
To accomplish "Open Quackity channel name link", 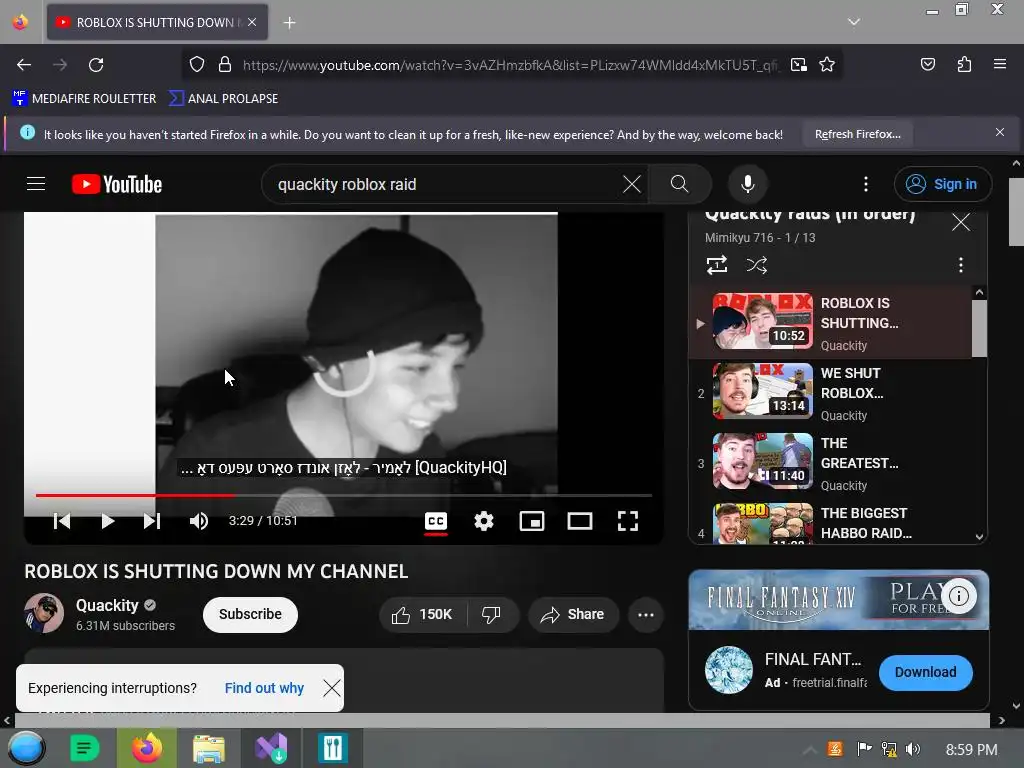I will [107, 605].
